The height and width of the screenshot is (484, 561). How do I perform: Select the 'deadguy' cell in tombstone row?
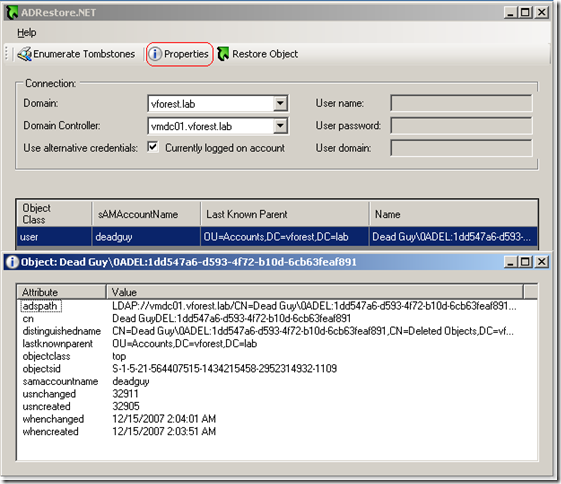[x=146, y=237]
